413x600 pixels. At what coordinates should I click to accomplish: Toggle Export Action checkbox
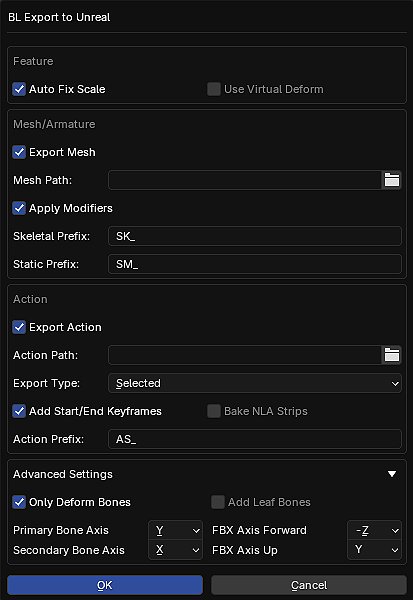coord(19,327)
